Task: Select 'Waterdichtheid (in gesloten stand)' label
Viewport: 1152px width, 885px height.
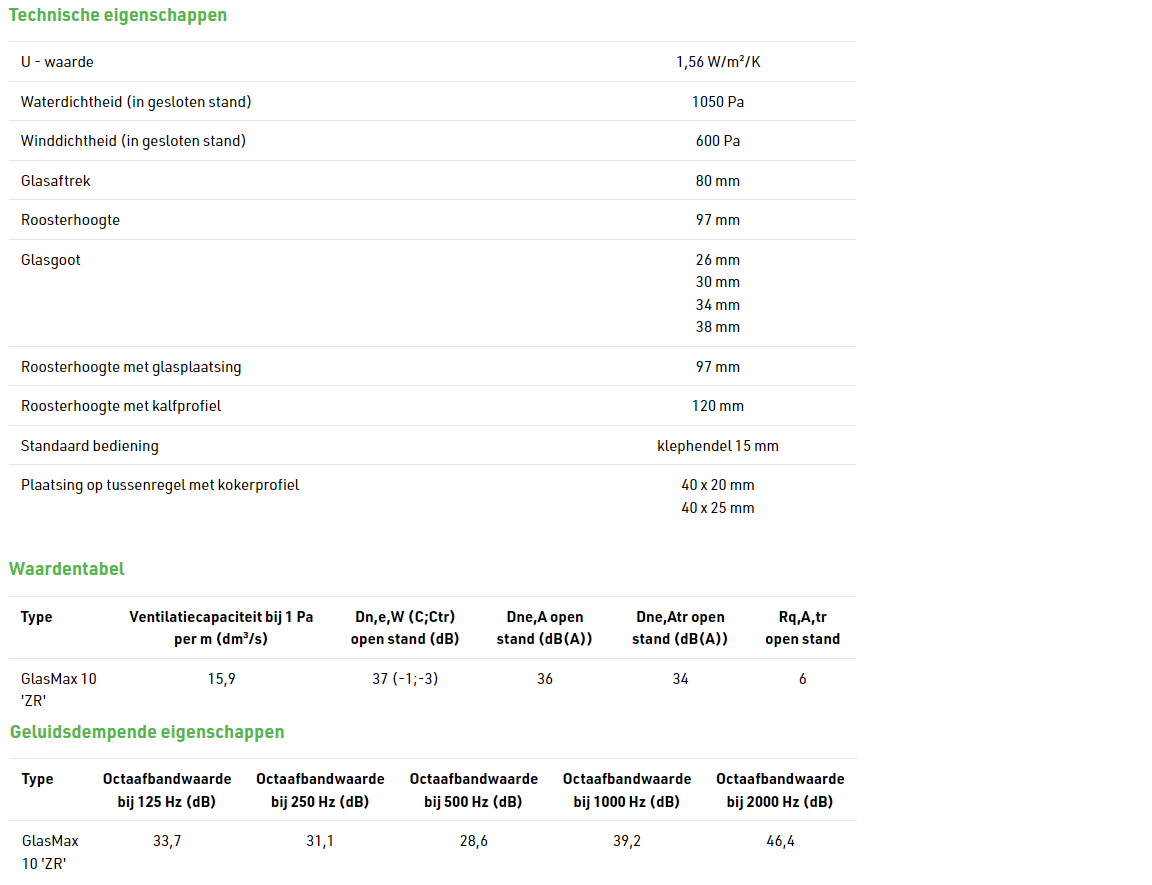Action: (x=136, y=101)
